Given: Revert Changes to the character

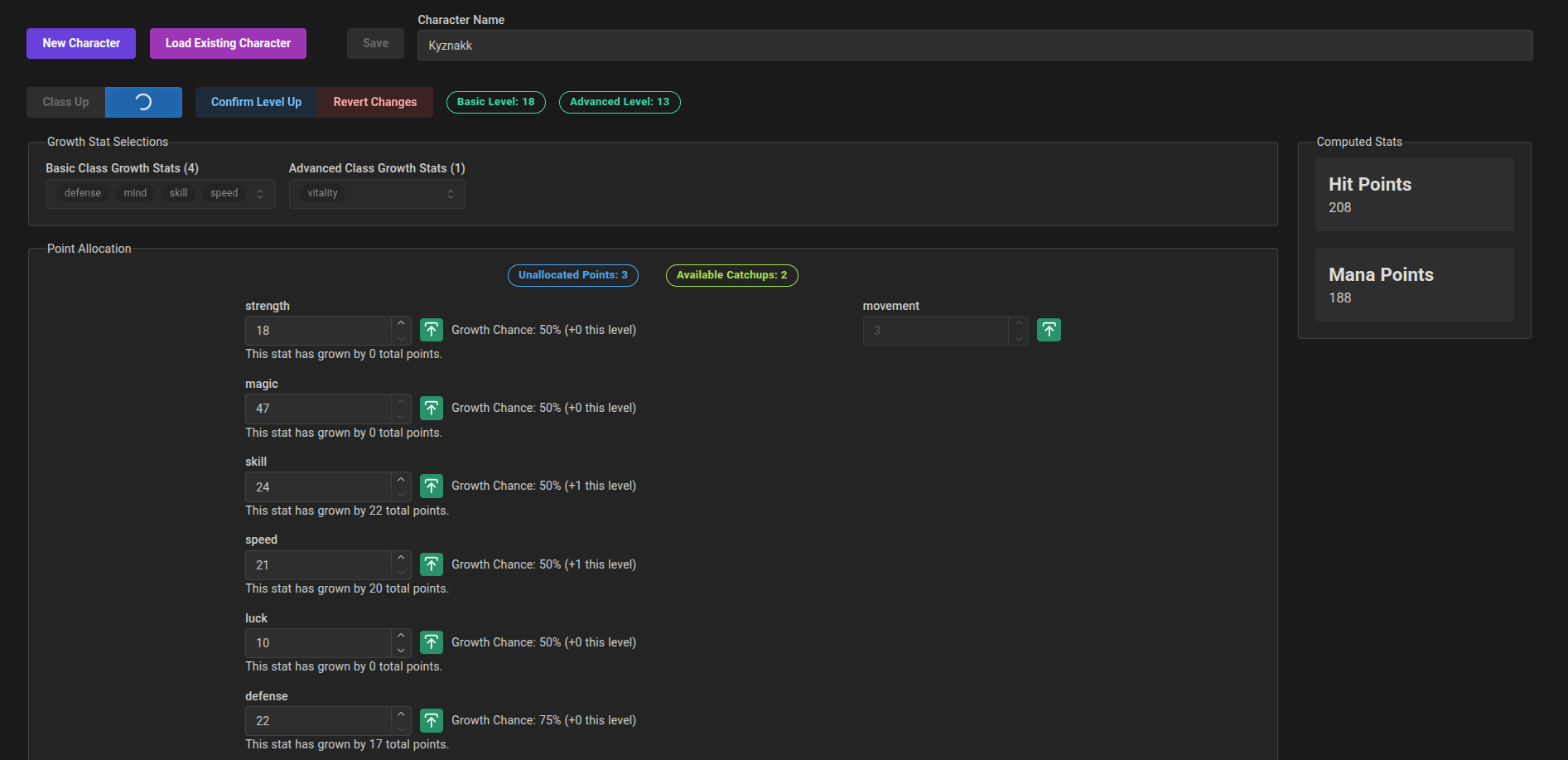Looking at the screenshot, I should (375, 102).
